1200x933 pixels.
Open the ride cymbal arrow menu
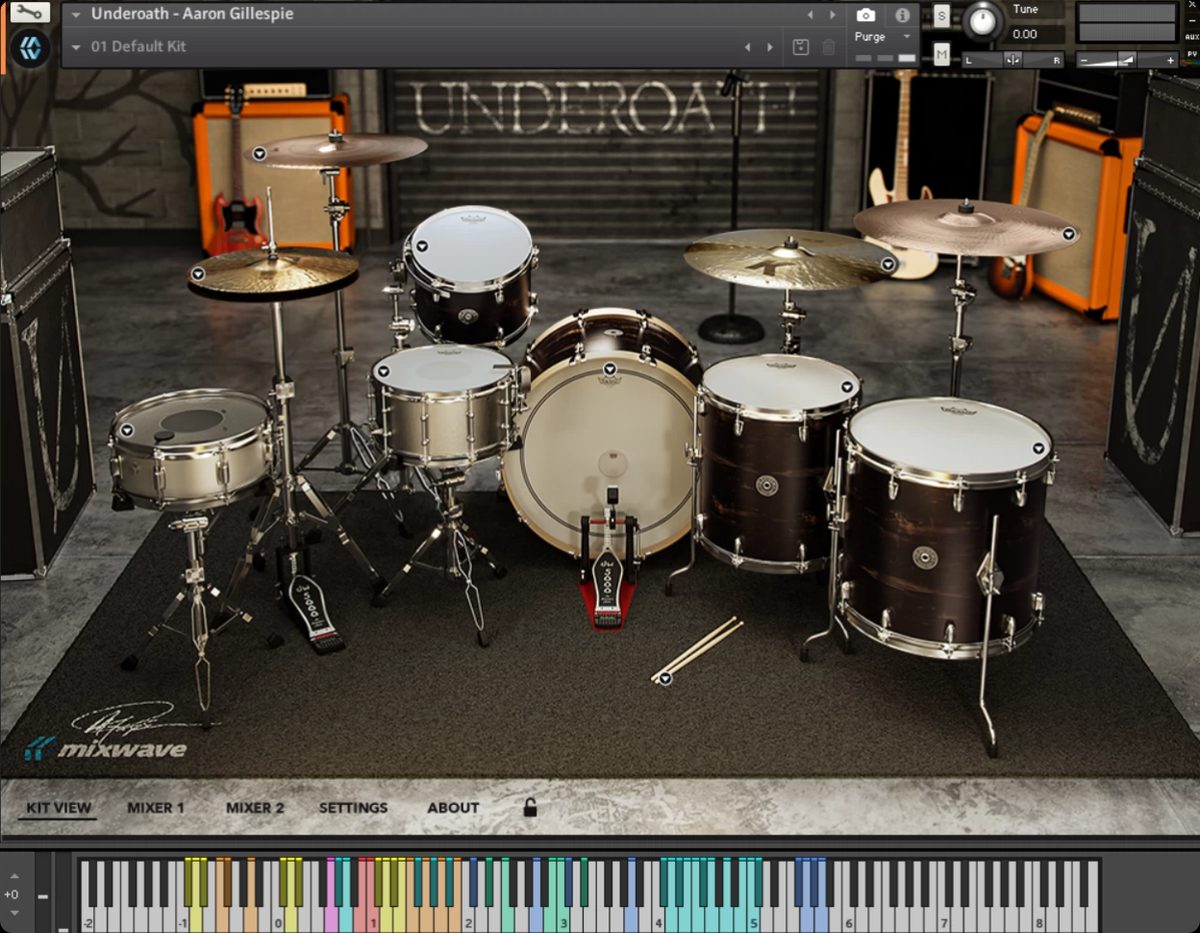[887, 264]
